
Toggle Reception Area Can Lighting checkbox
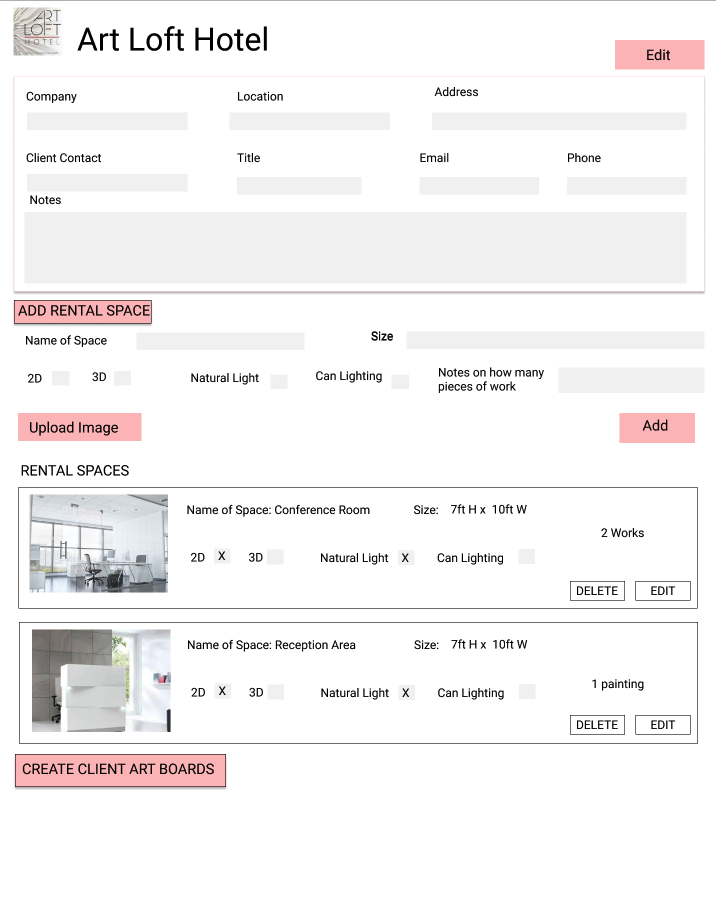(527, 692)
